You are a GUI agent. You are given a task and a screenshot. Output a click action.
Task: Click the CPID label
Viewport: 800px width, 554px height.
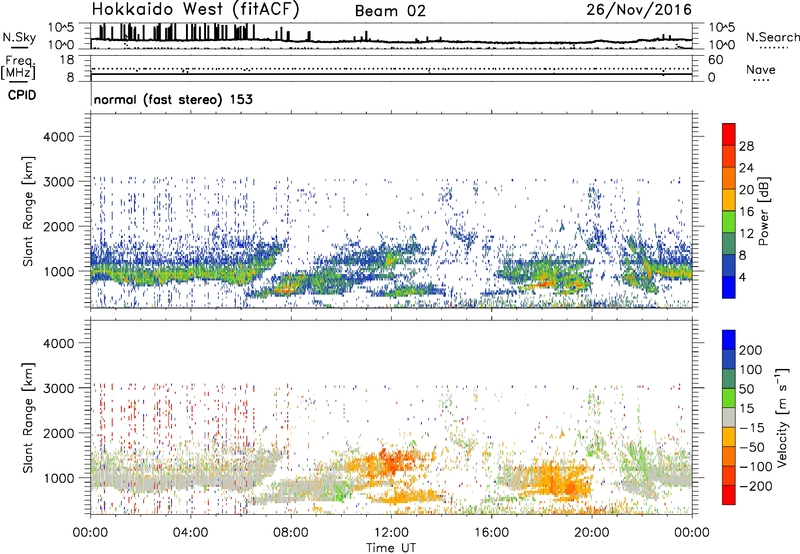[x=22, y=95]
